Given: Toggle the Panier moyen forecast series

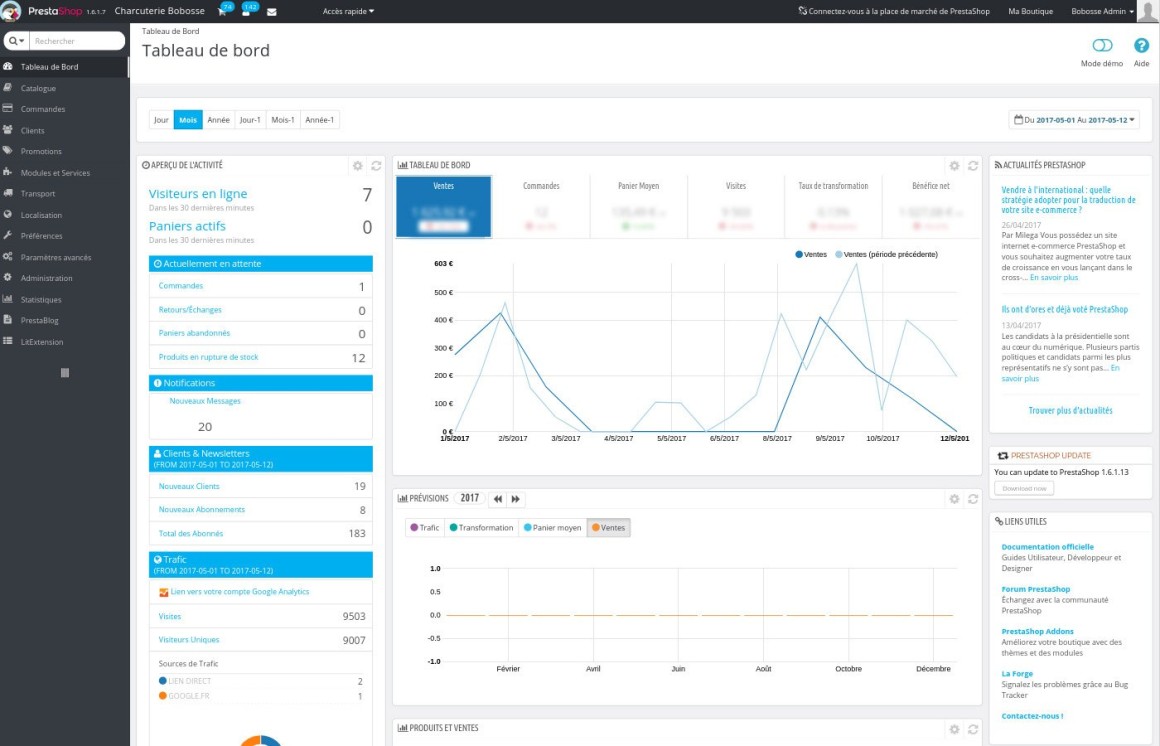Looking at the screenshot, I should pos(552,528).
